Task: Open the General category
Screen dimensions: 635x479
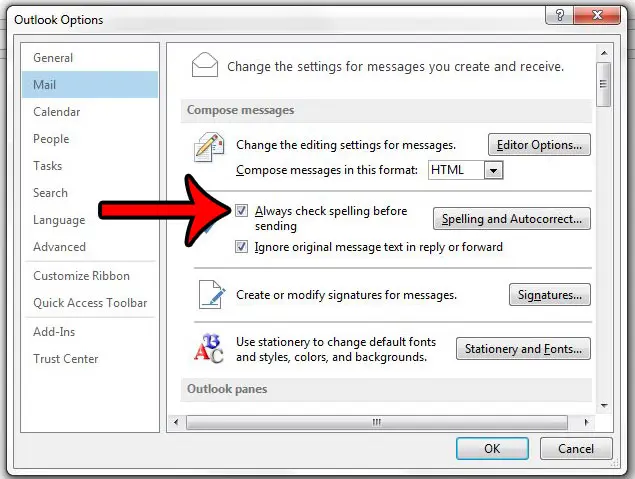Action: point(90,58)
